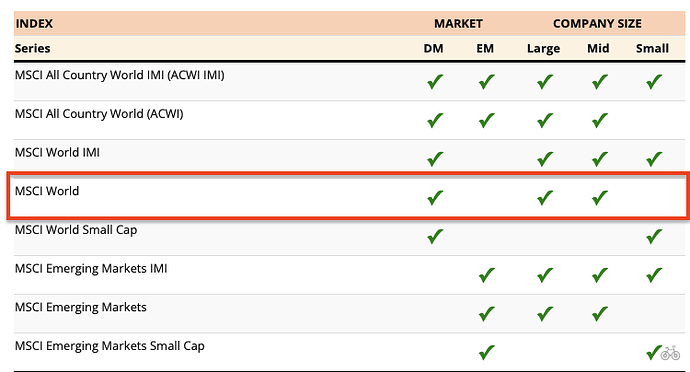The height and width of the screenshot is (372, 690).
Task: Click the bicycle icon in last row
Action: click(x=670, y=353)
